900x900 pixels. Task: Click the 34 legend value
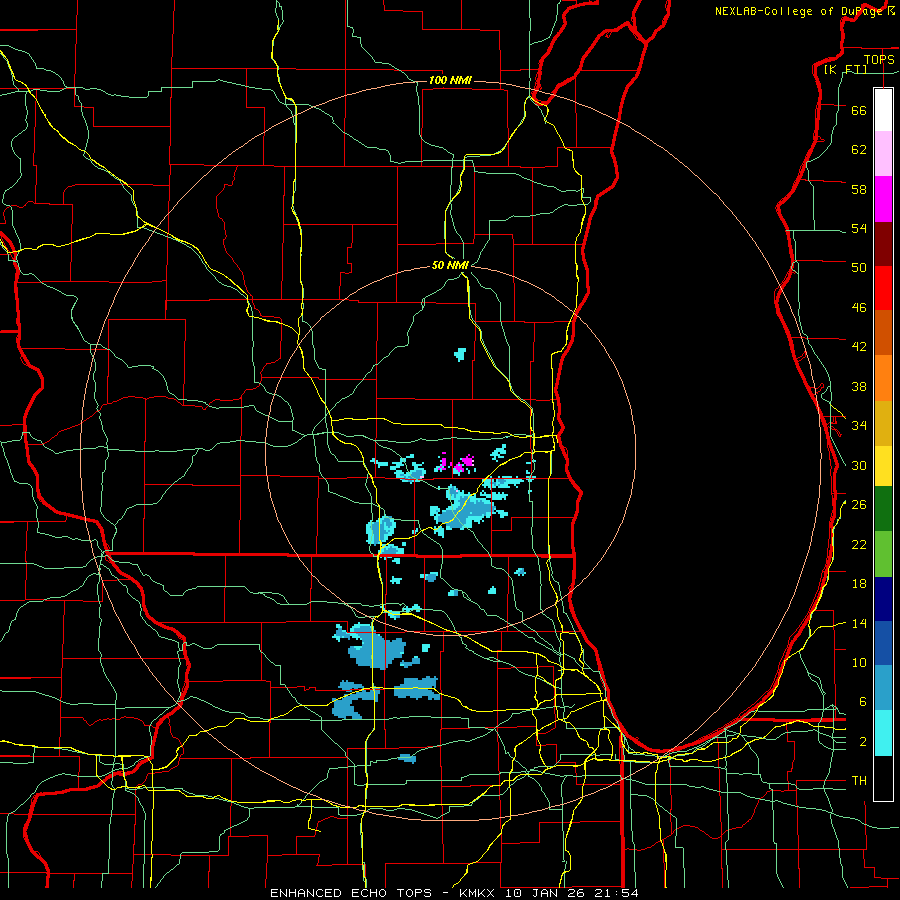coord(859,426)
